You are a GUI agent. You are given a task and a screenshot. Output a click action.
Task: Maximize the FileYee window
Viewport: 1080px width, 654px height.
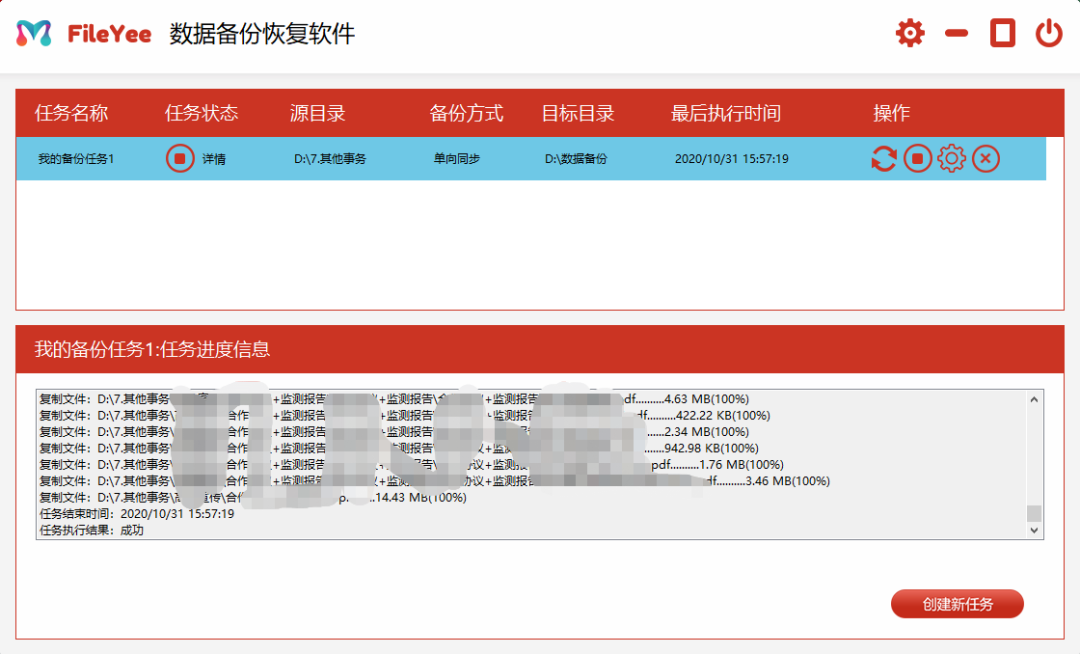pyautogui.click(x=1002, y=34)
